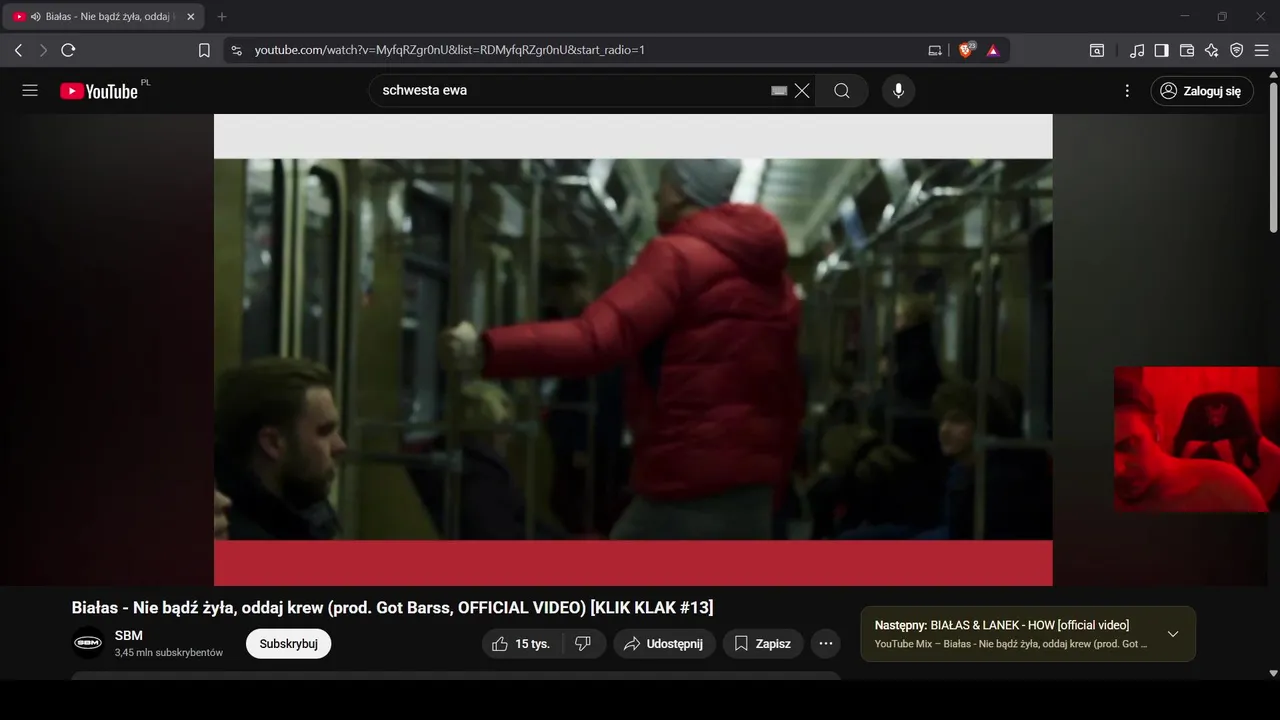Open more actions three-dot button under video

(x=826, y=644)
